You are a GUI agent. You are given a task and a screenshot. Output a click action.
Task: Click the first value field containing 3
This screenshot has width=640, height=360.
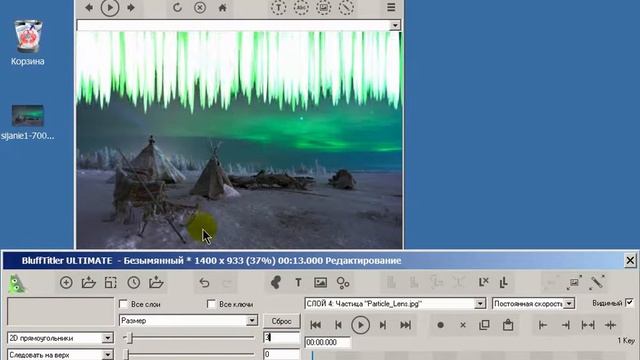(281, 337)
